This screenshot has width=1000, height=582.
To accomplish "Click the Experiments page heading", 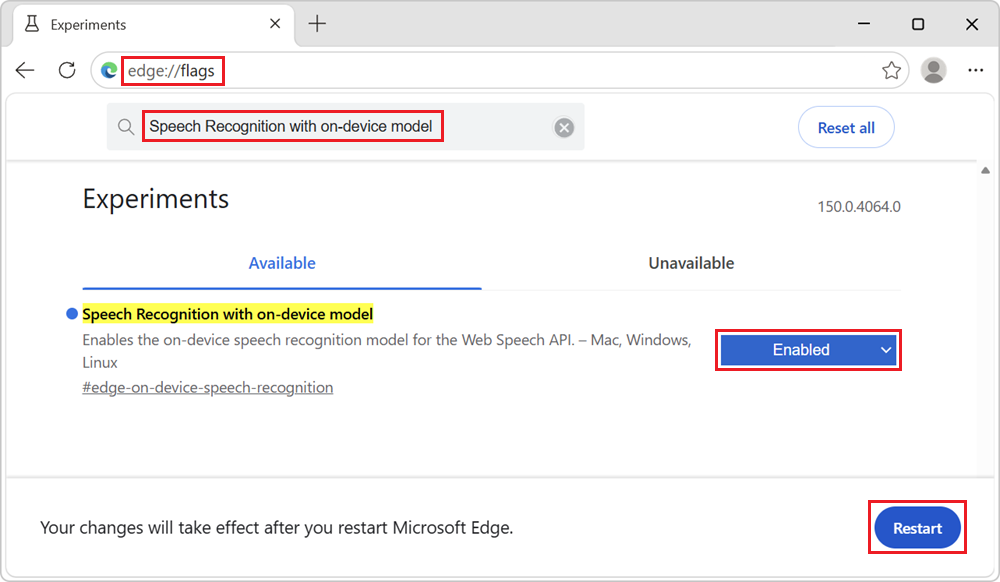I will tap(156, 199).
